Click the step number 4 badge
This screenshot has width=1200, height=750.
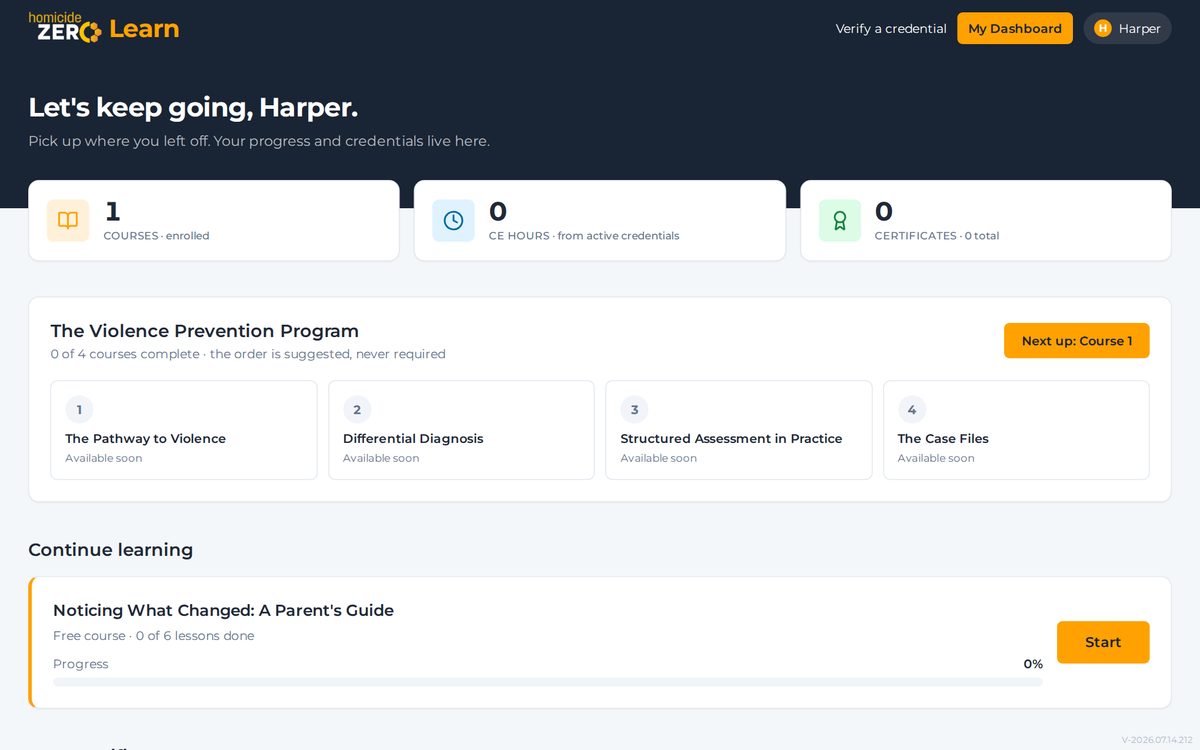(911, 410)
